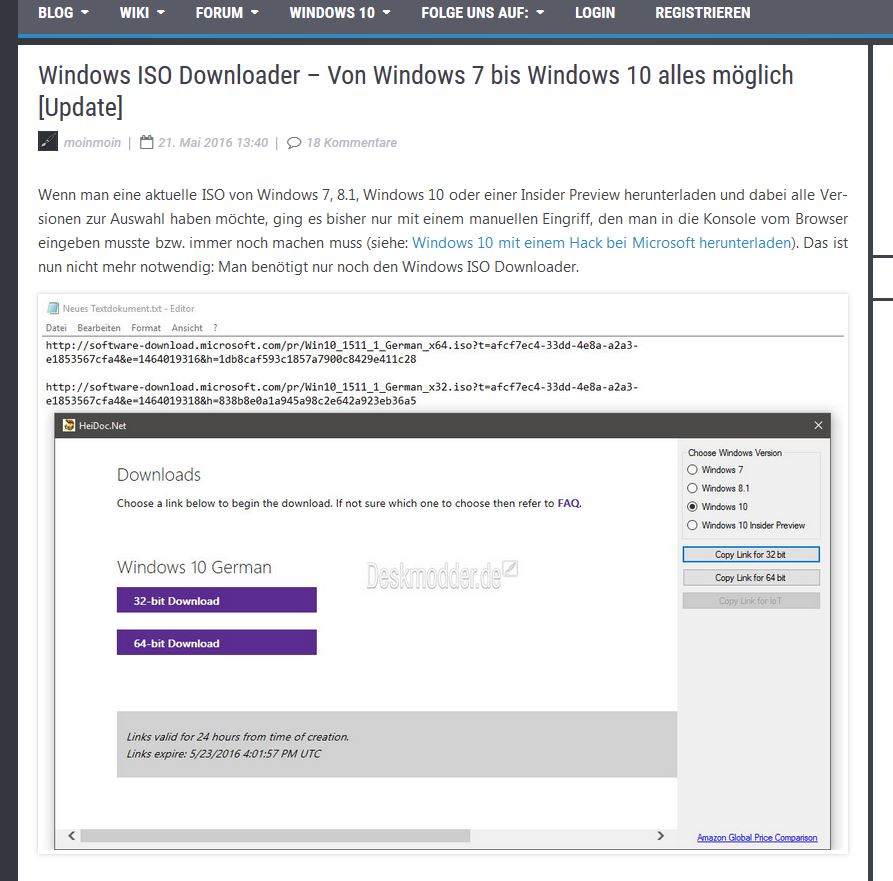Open the Format menu in Editor
The width and height of the screenshot is (893, 881).
click(x=146, y=328)
